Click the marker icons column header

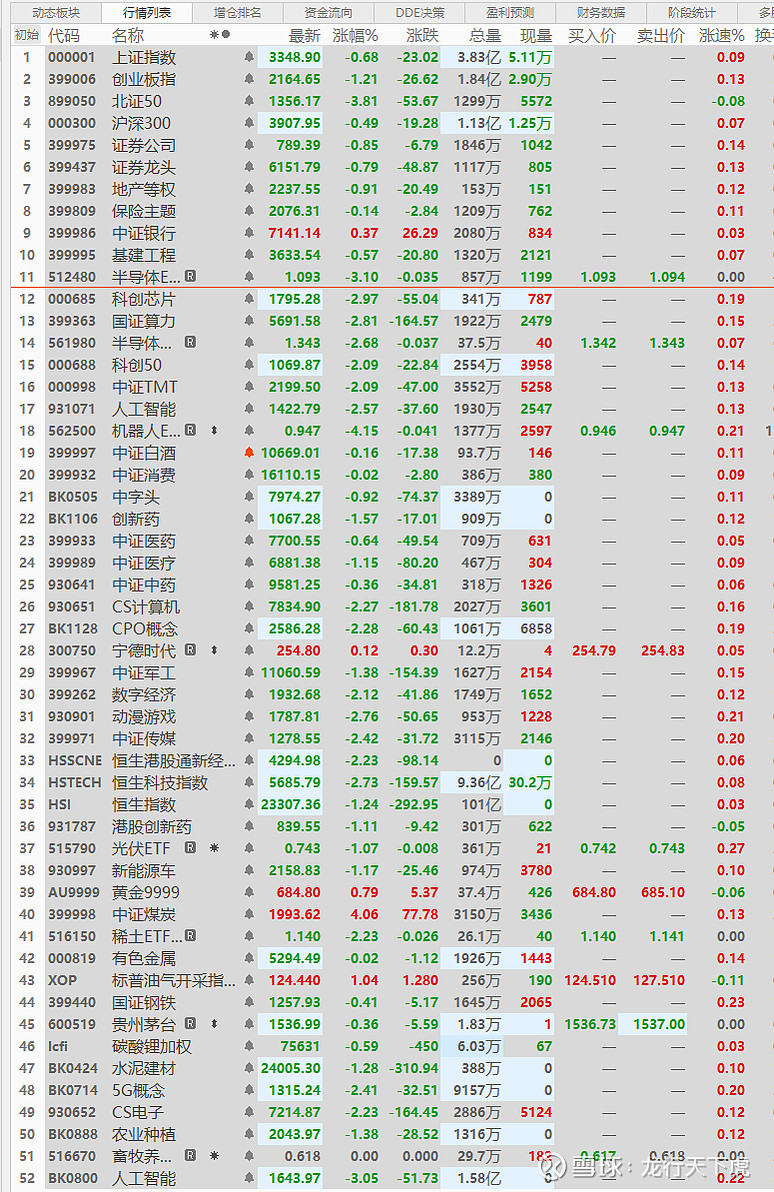pos(220,35)
